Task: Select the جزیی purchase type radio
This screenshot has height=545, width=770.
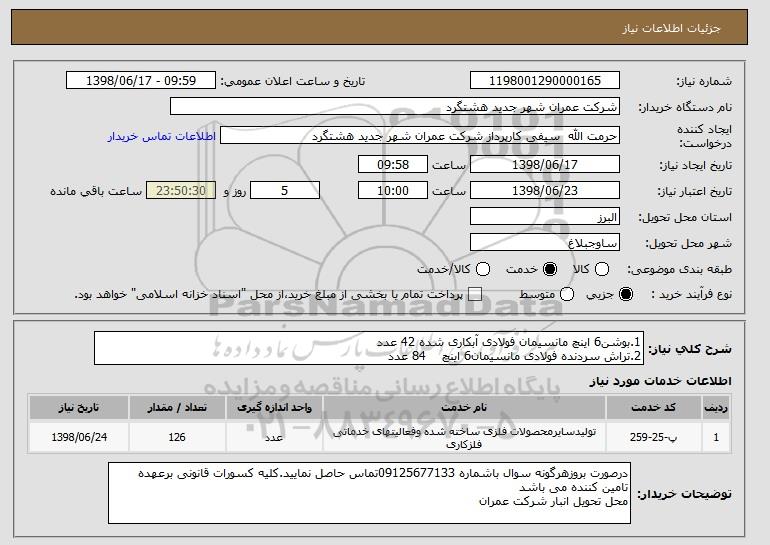Action: 626,294
